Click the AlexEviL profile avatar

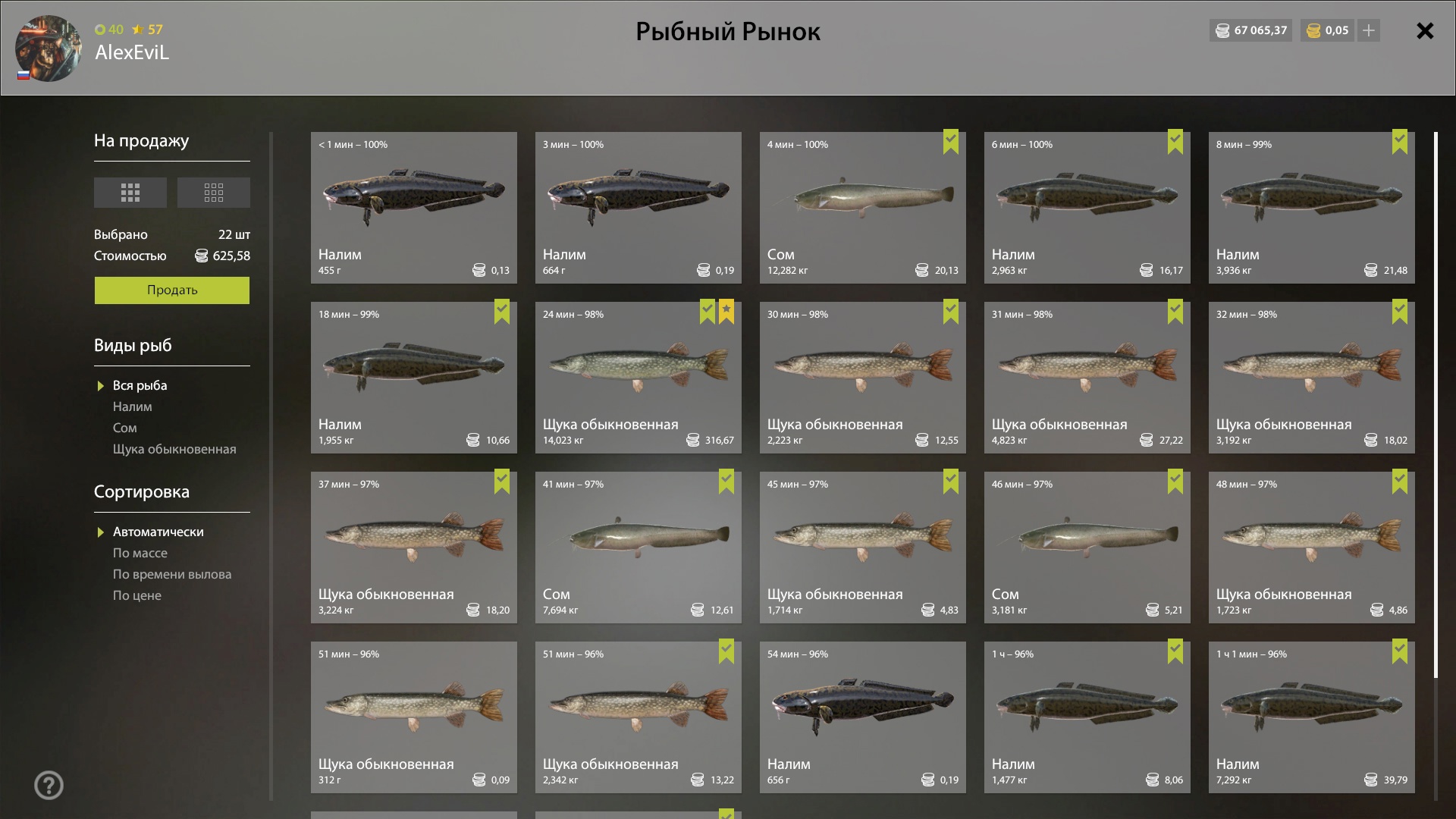[49, 49]
